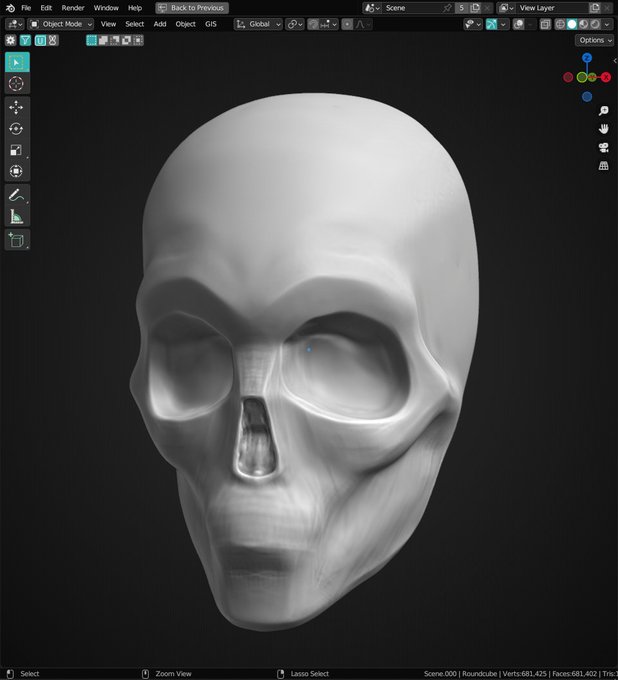Switch perspective/orthographic with grid icon

[603, 166]
